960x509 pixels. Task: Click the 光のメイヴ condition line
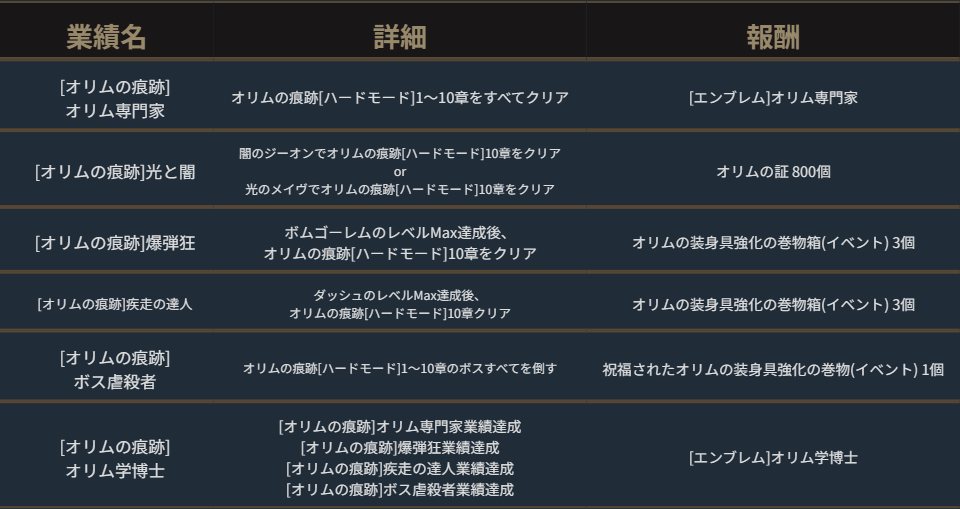(399, 189)
